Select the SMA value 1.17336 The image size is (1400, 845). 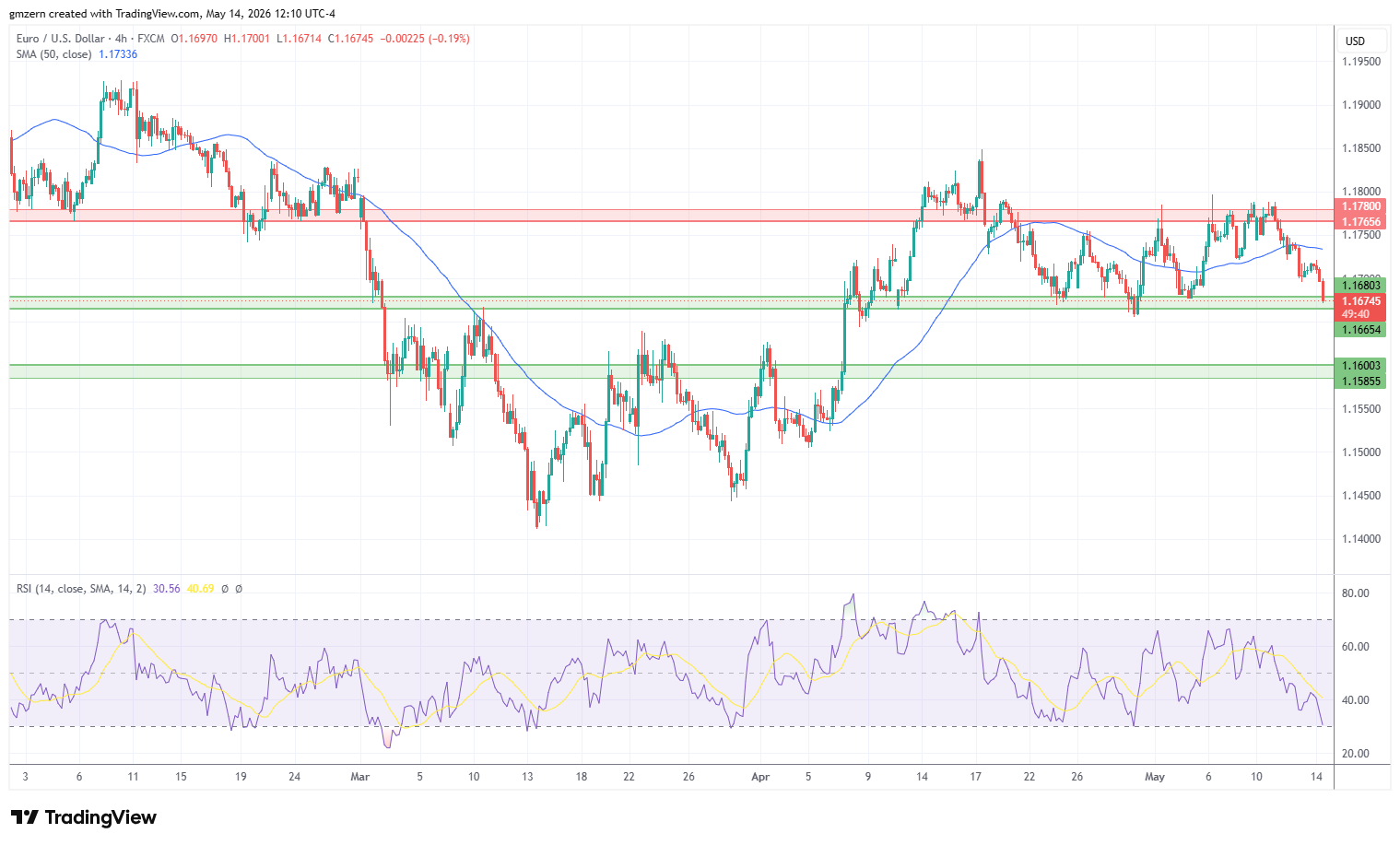(x=118, y=54)
